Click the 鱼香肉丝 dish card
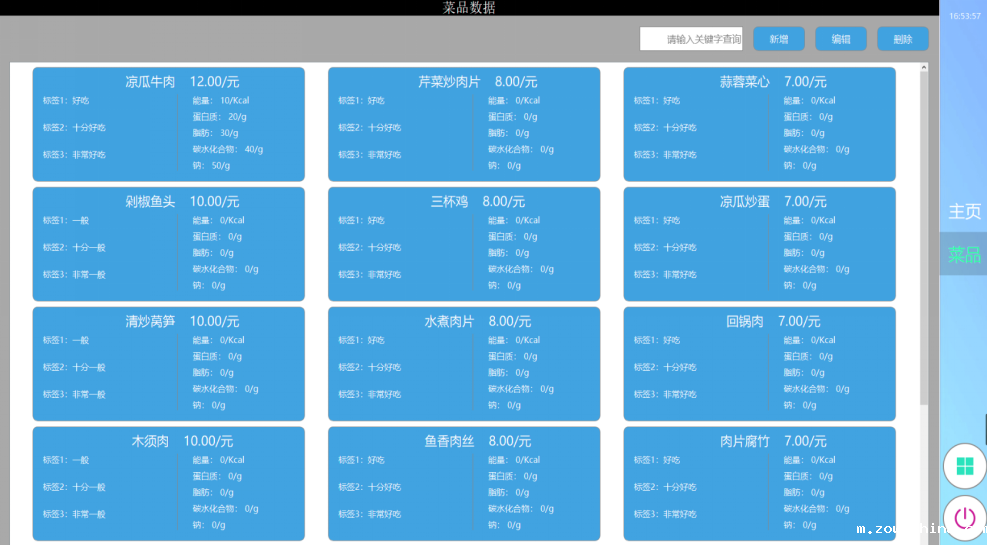987x545 pixels. [x=464, y=484]
